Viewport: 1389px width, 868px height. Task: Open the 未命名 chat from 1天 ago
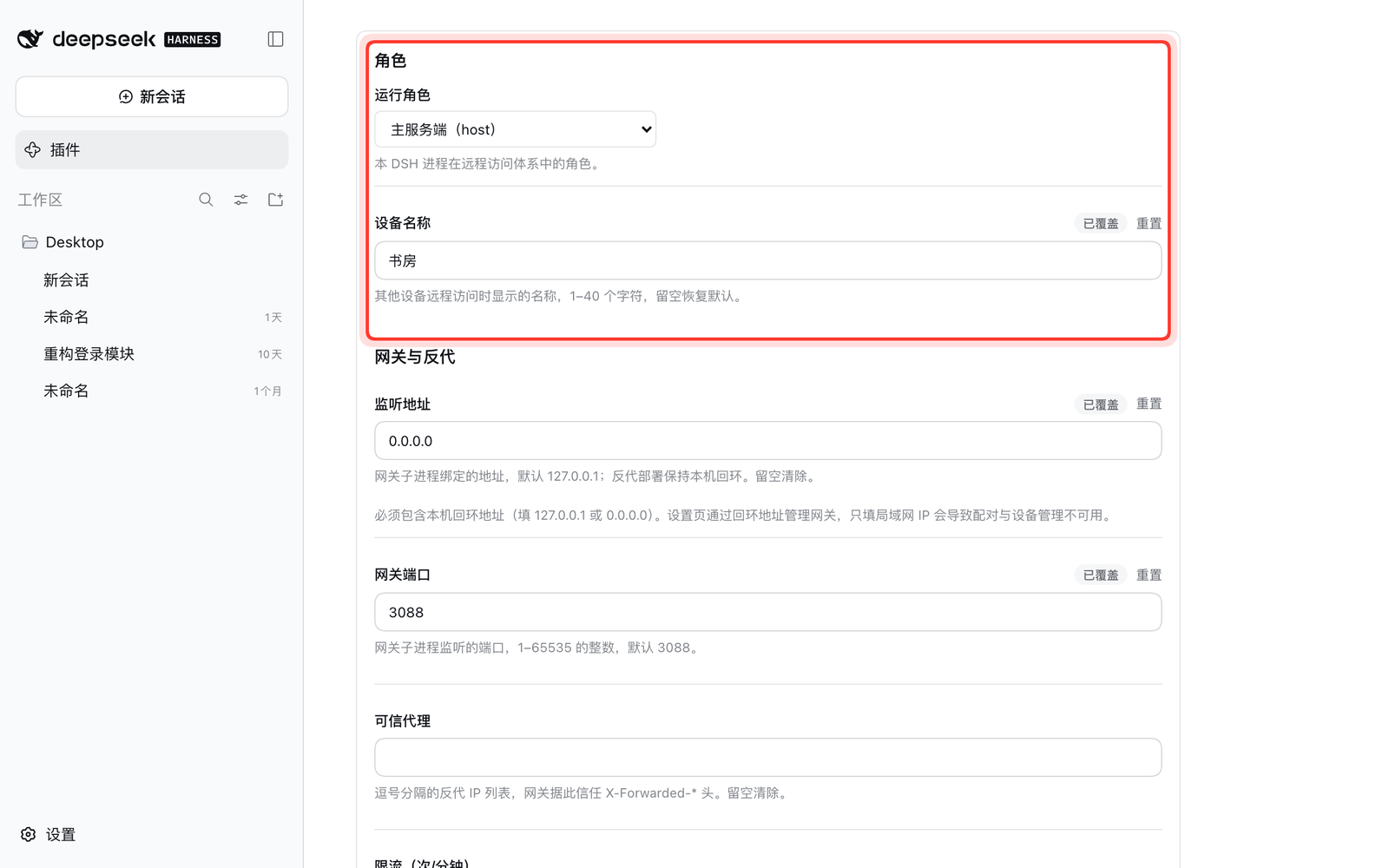[152, 318]
